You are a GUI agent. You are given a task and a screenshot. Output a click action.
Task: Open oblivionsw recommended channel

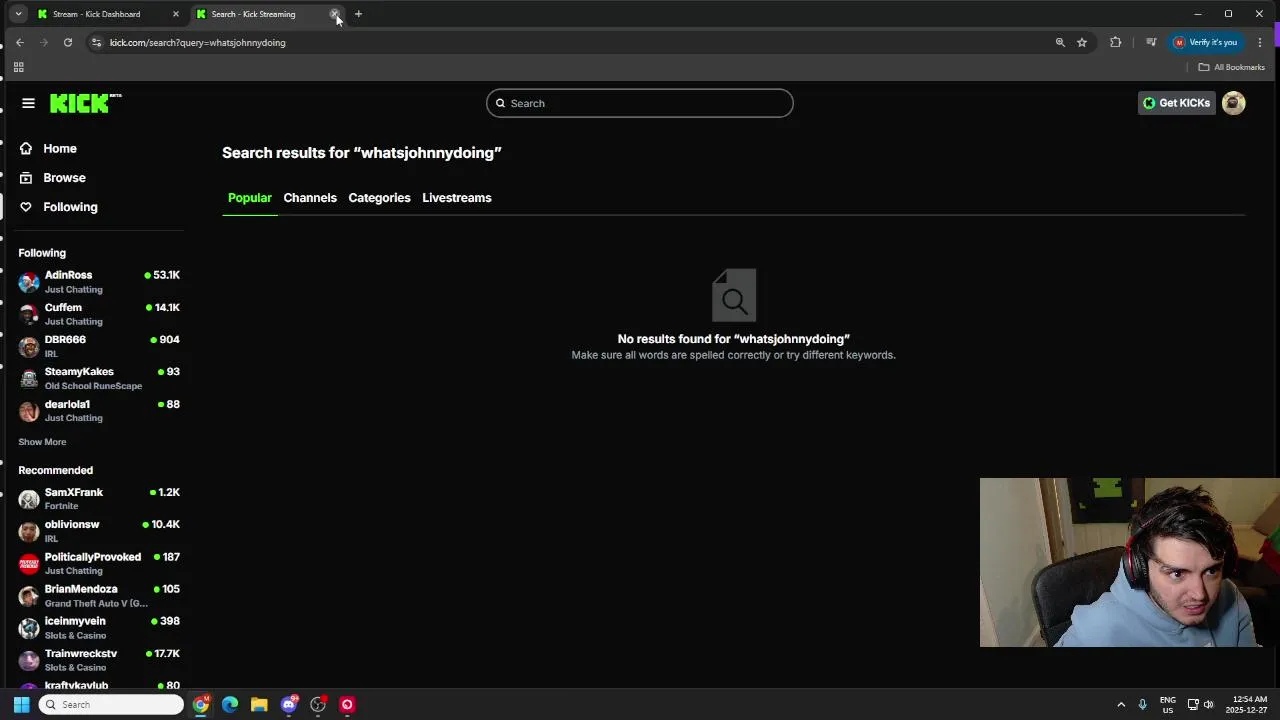pos(99,531)
